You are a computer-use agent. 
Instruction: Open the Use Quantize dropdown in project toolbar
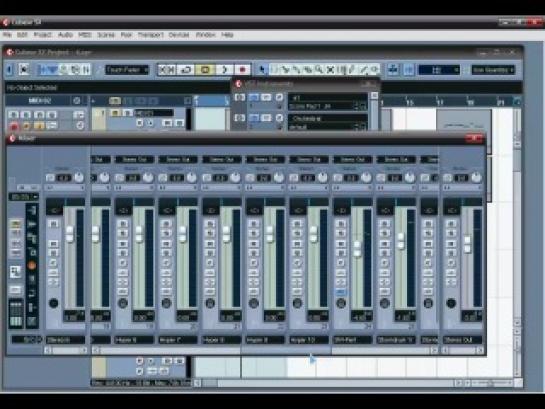tap(493, 69)
